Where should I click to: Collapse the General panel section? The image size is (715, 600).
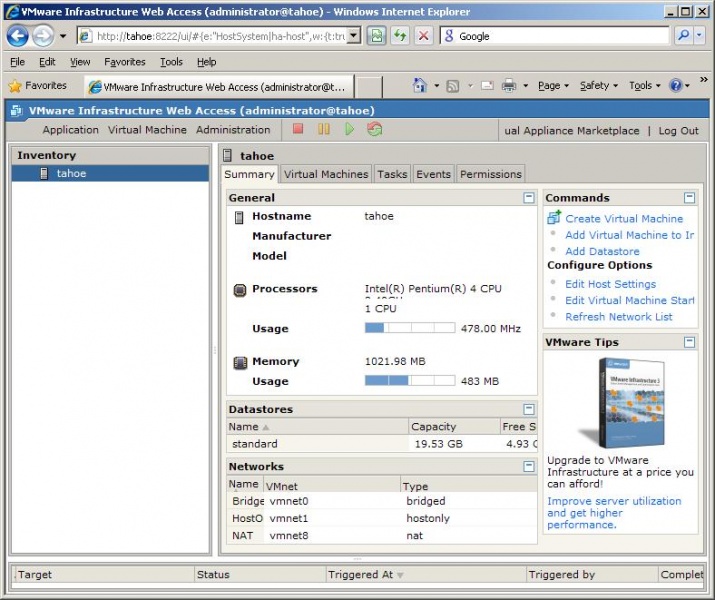coord(529,198)
